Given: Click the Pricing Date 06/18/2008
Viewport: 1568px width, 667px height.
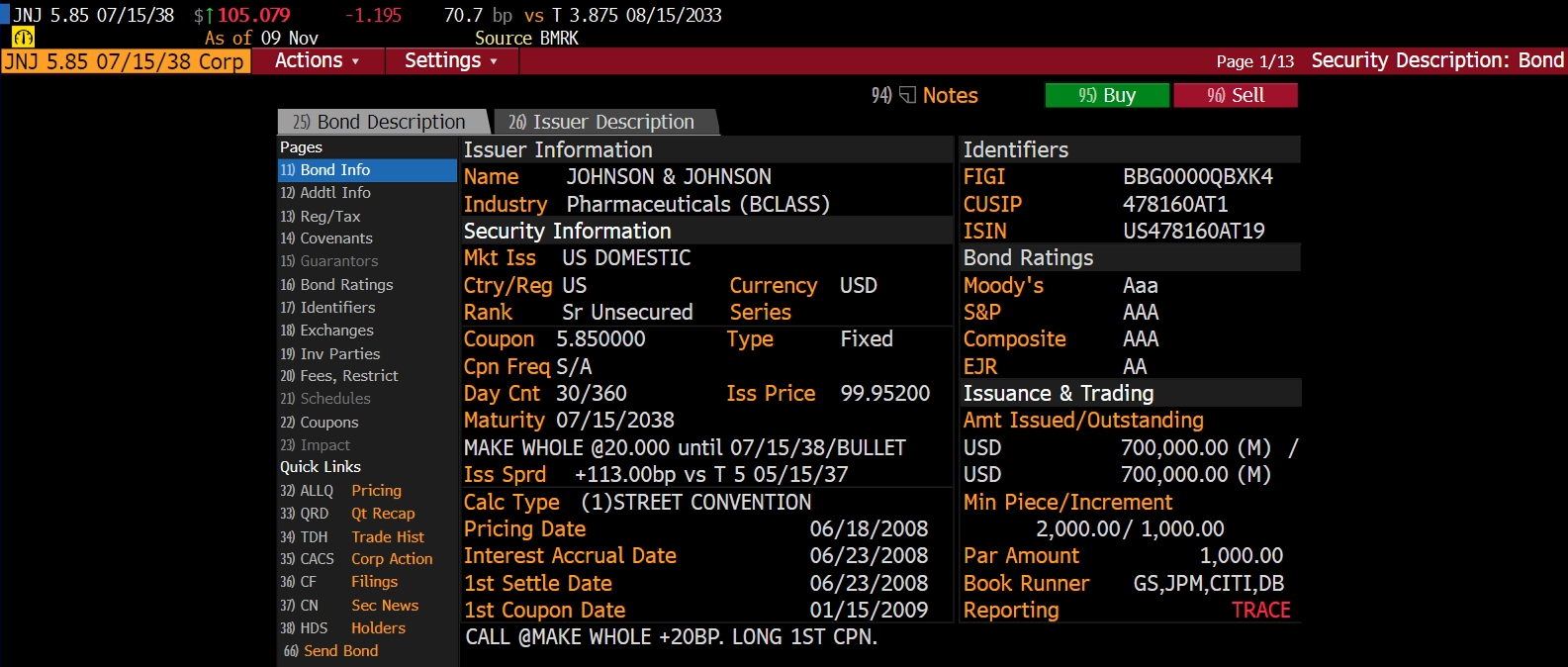Looking at the screenshot, I should pyautogui.click(x=870, y=528).
